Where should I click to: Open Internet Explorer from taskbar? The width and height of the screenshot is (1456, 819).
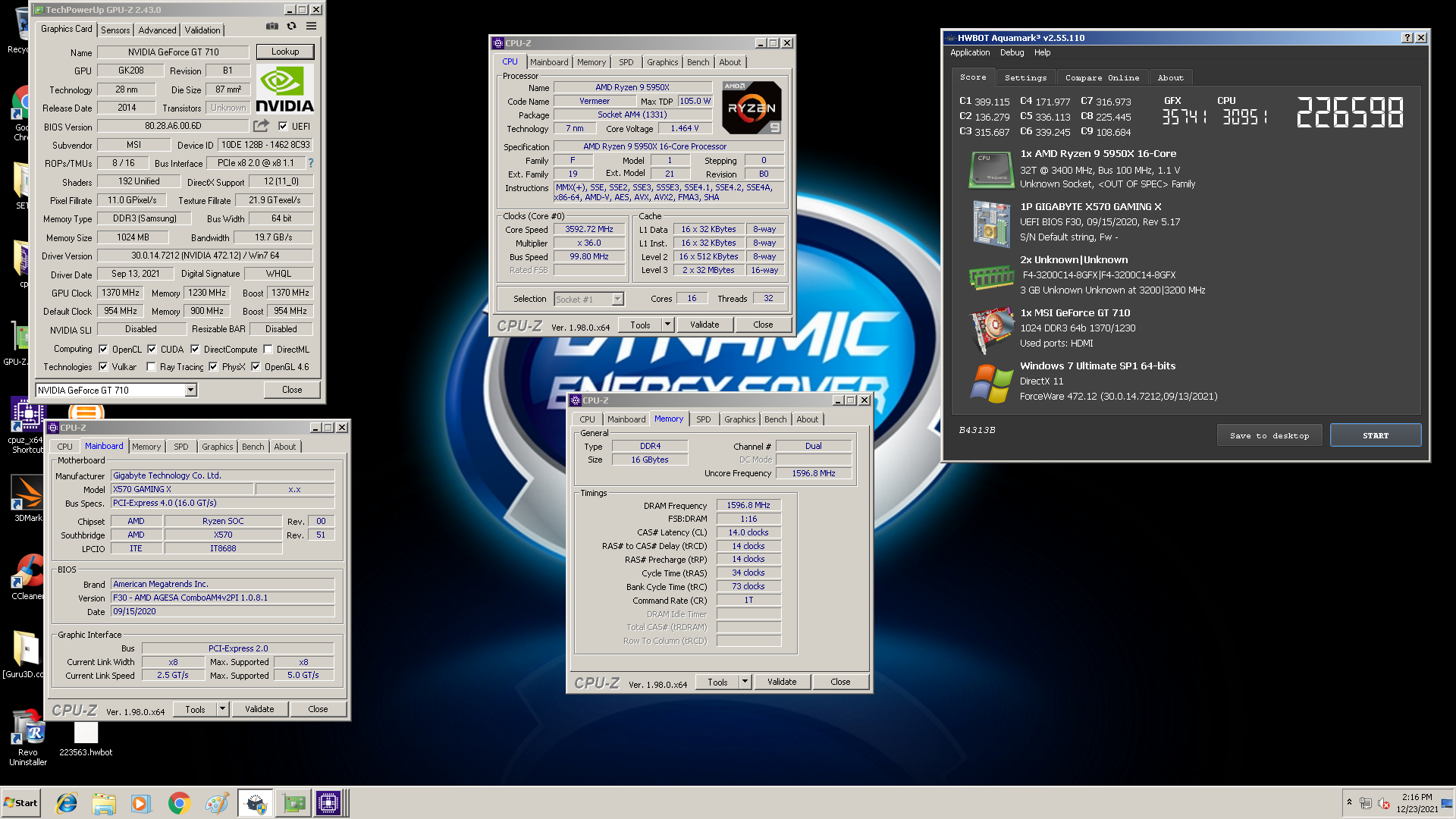pyautogui.click(x=67, y=803)
